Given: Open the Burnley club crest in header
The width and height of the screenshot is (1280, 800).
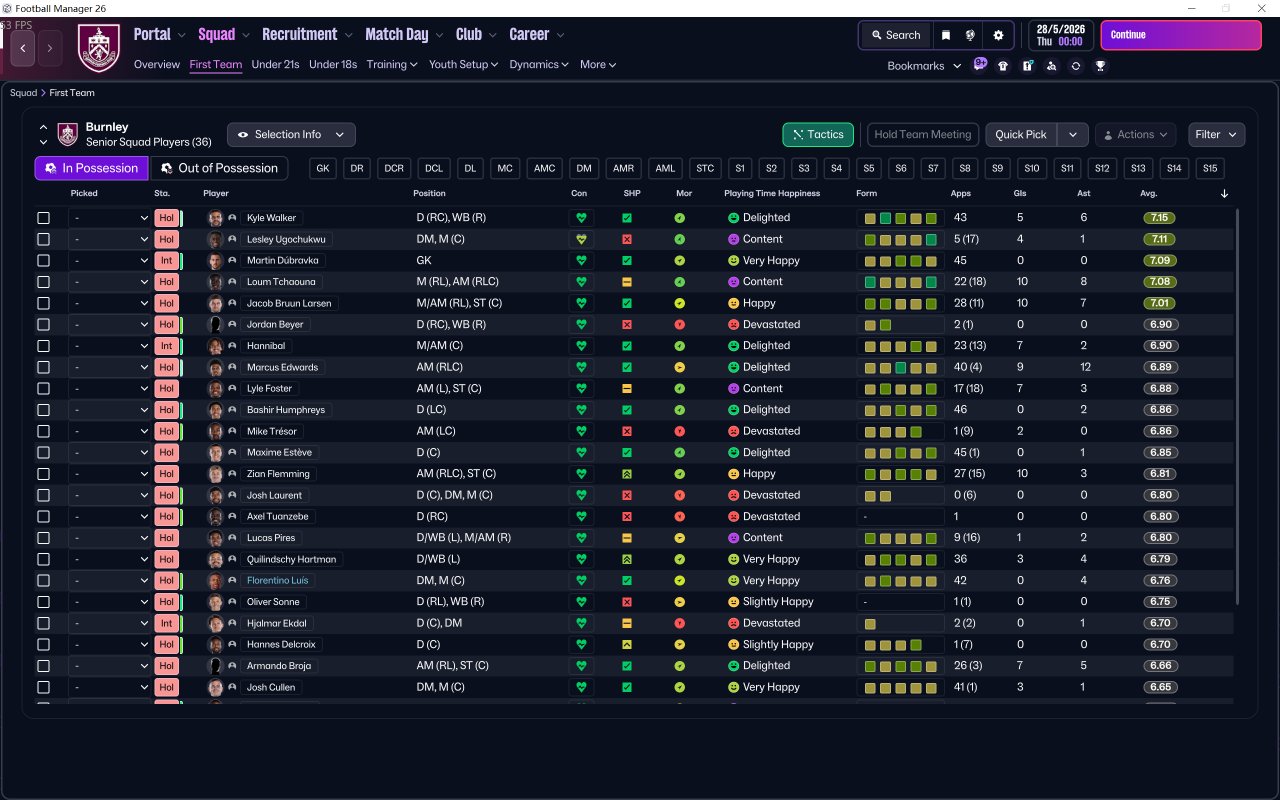Looking at the screenshot, I should (98, 48).
